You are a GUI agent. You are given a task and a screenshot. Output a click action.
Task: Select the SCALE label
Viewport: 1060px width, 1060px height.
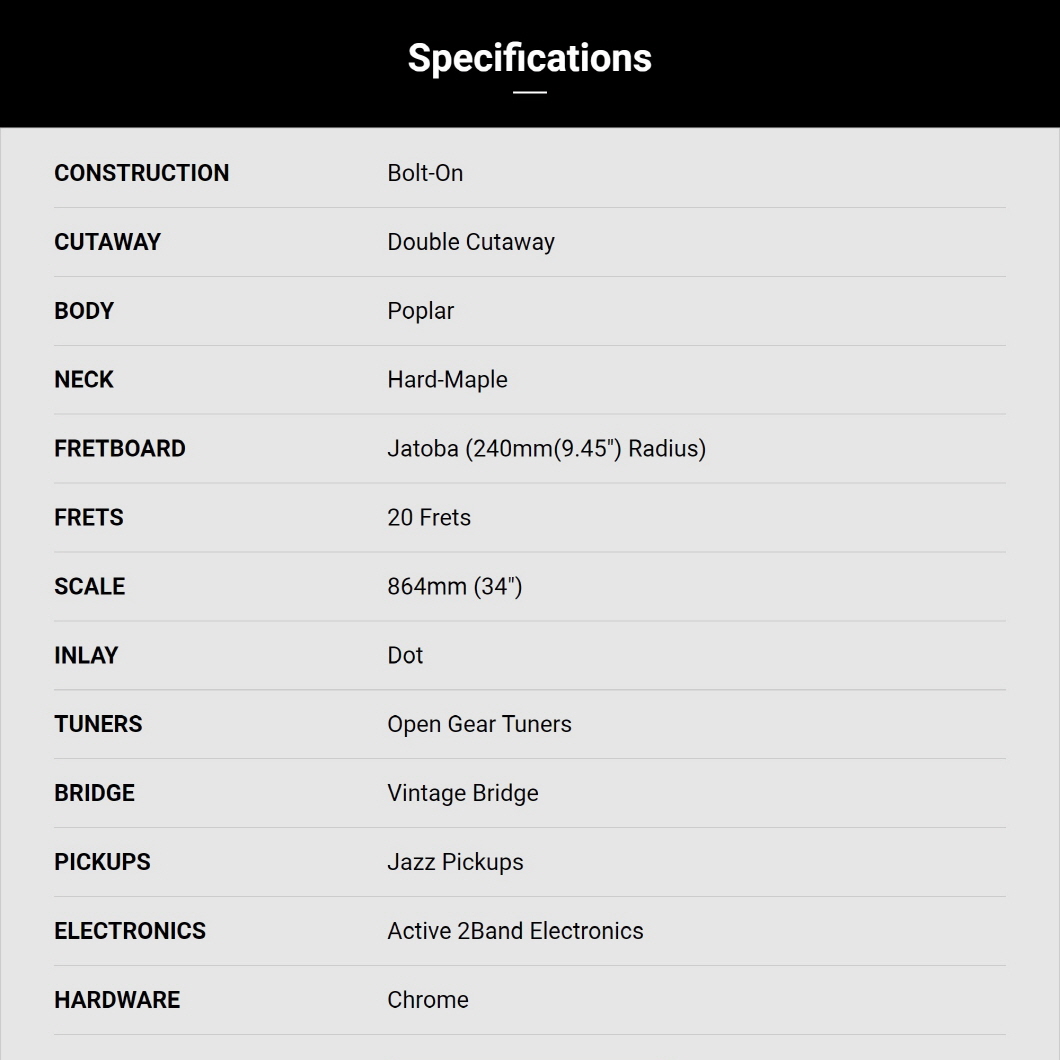[90, 587]
